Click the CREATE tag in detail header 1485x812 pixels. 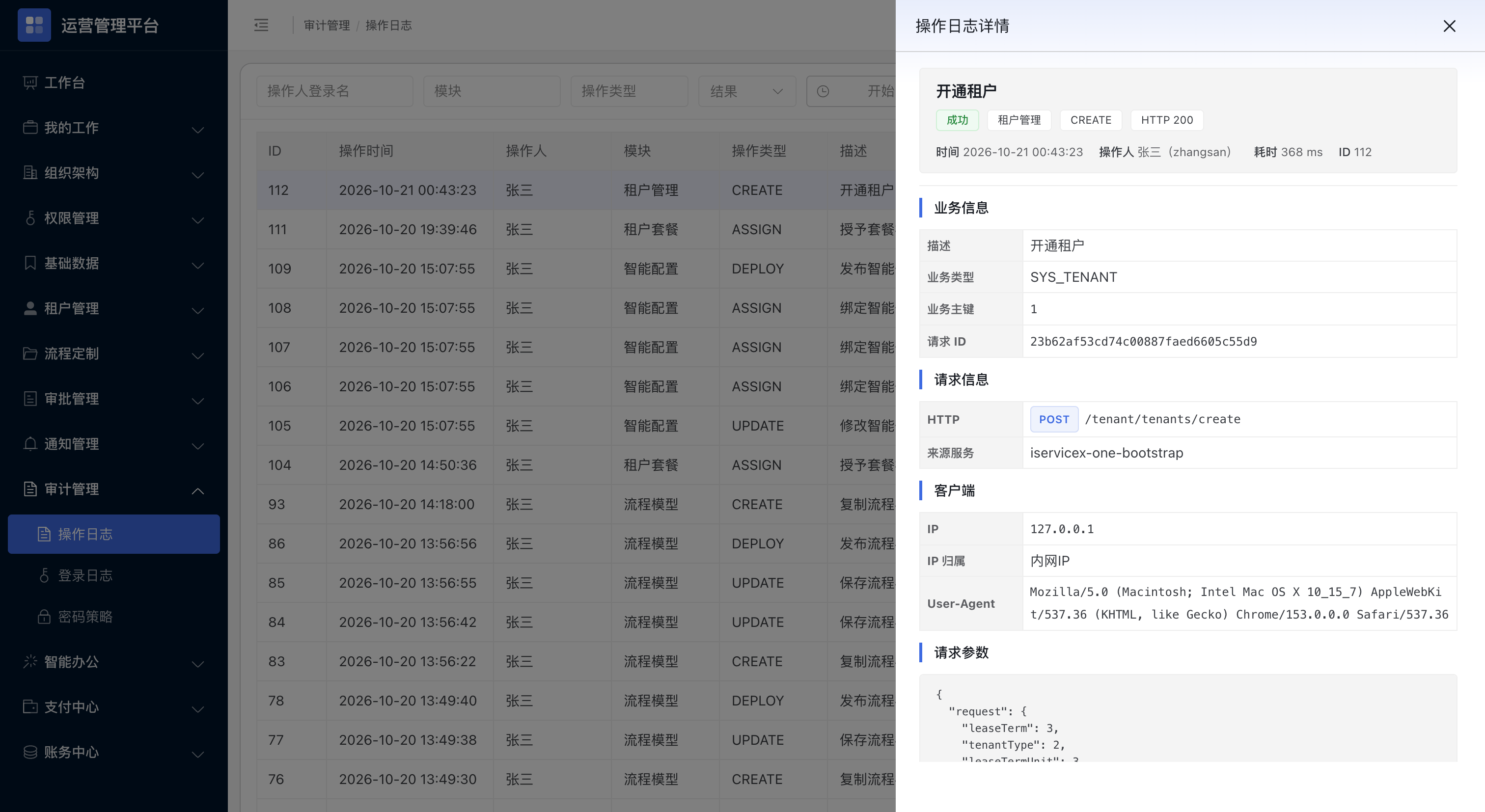(x=1091, y=120)
